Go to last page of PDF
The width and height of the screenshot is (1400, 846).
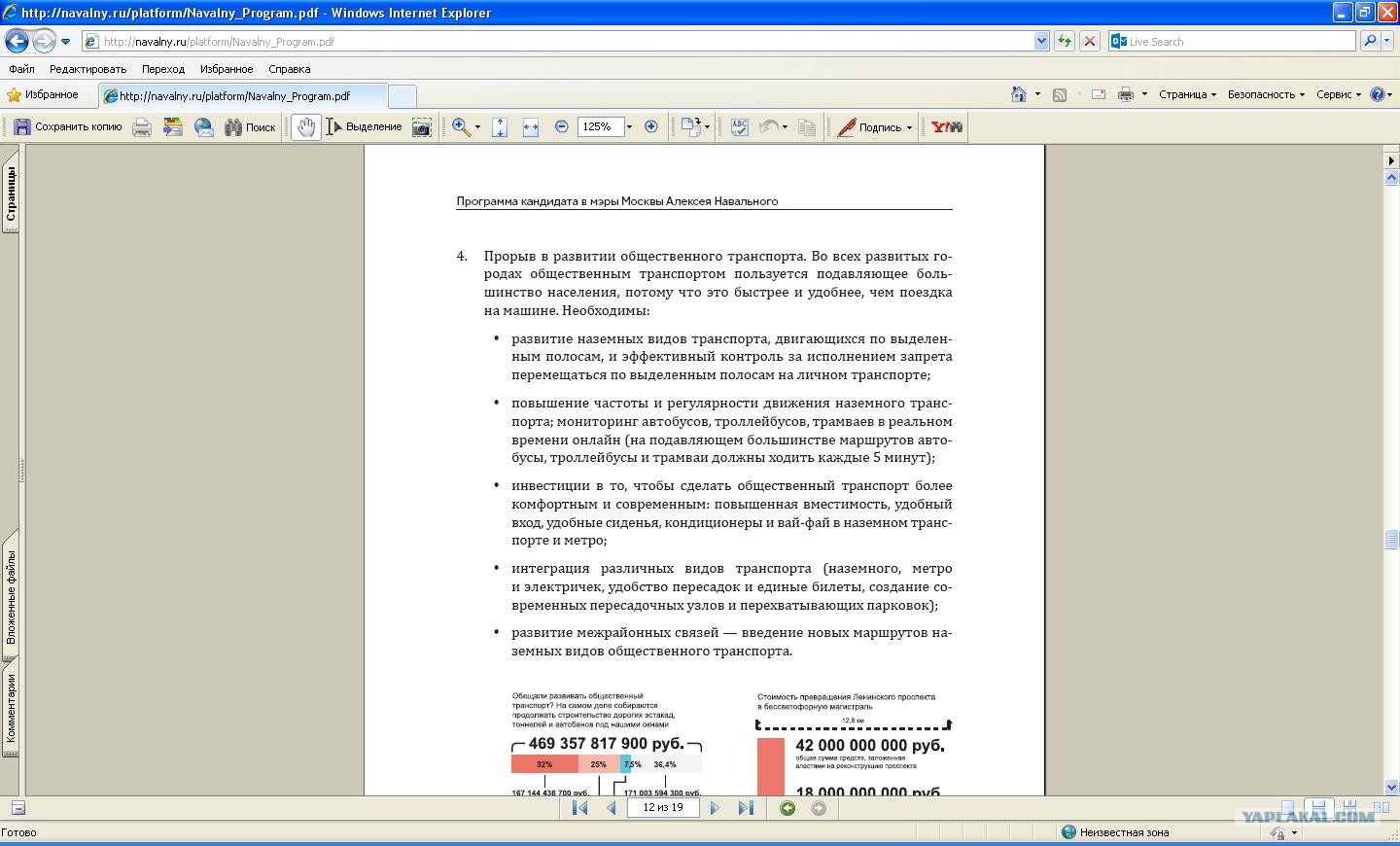[746, 808]
